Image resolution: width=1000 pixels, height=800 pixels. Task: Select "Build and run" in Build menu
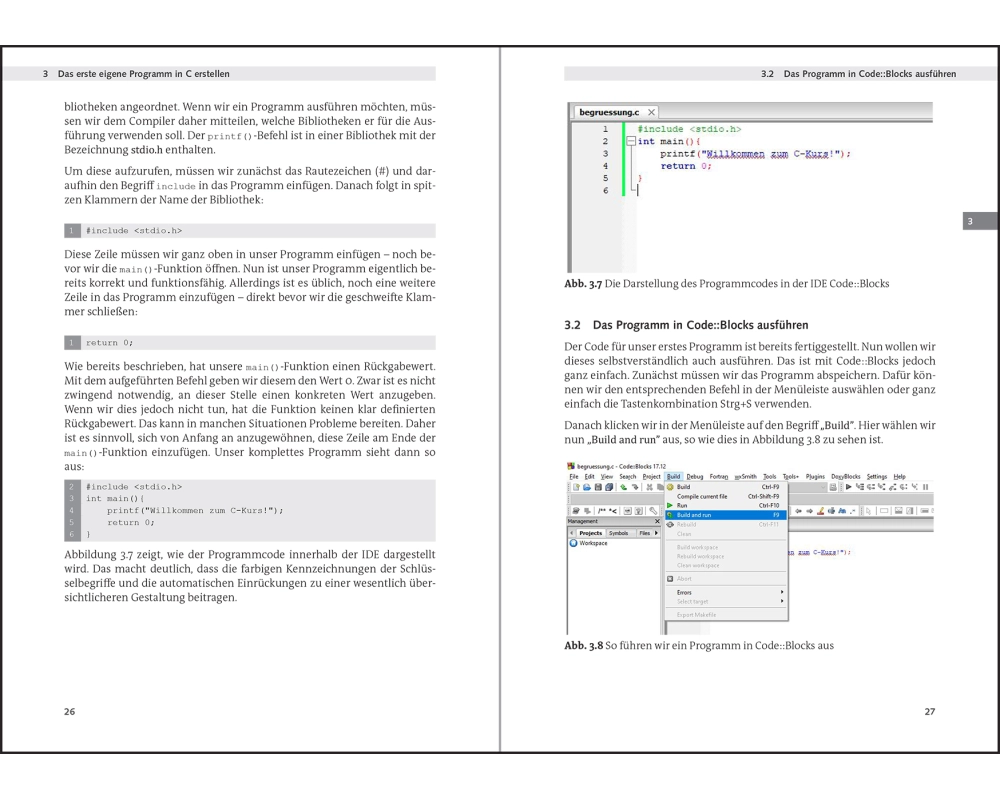click(x=694, y=515)
